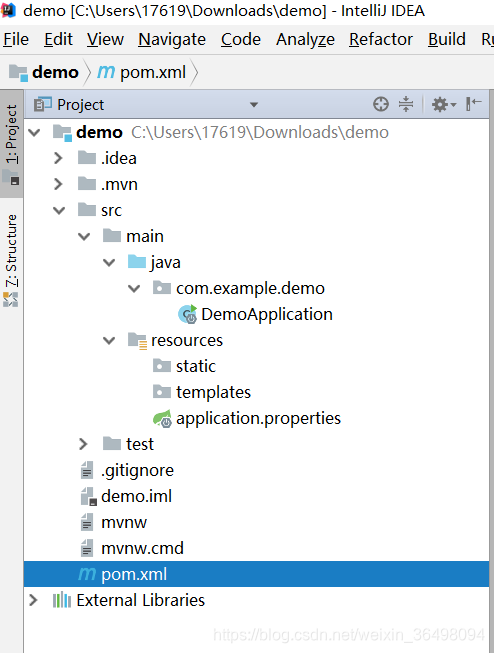The image size is (494, 653).
Task: Click the demo.iml file icon
Action: [88, 496]
